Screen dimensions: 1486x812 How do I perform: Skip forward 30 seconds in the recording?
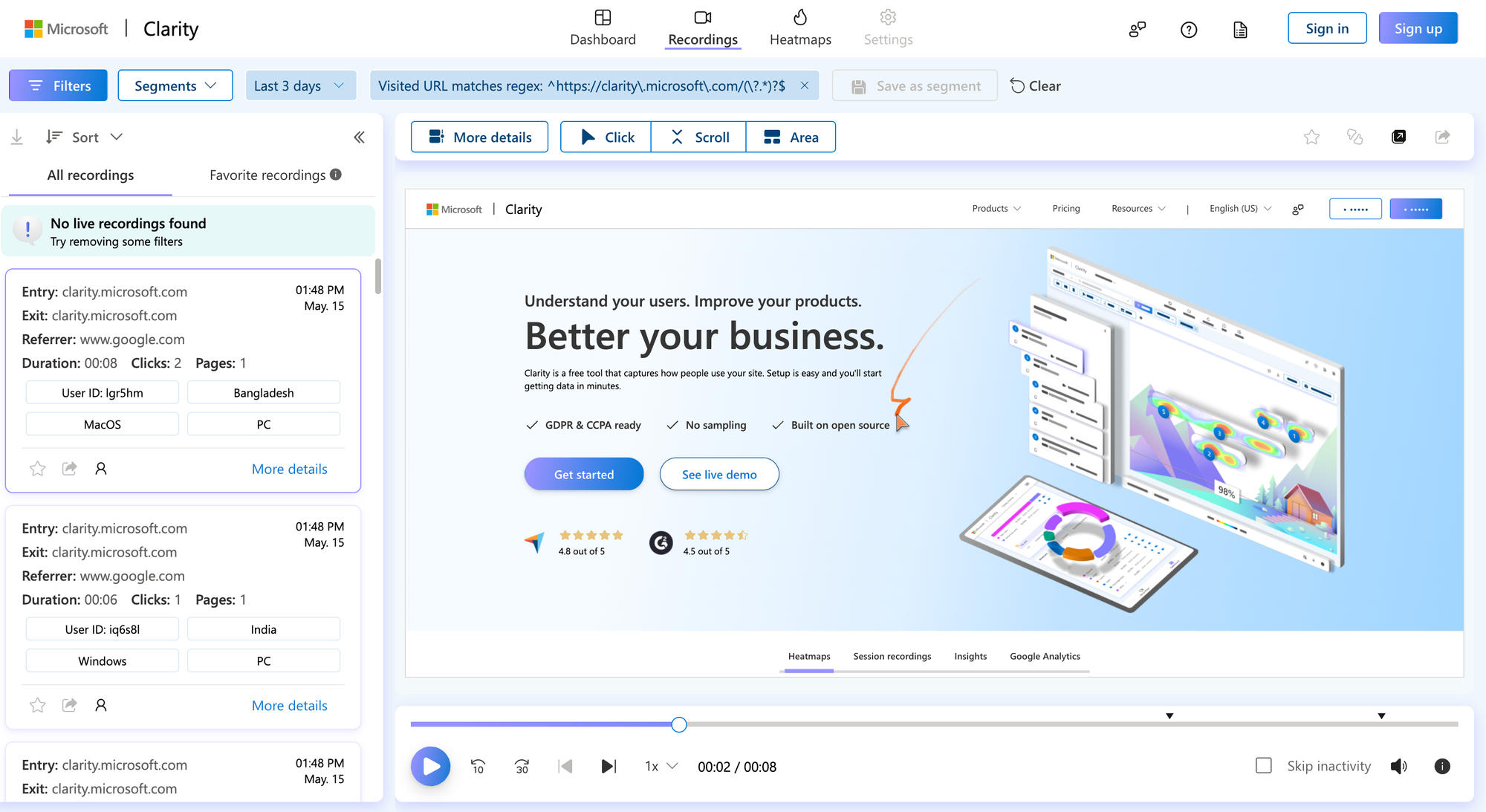point(522,766)
